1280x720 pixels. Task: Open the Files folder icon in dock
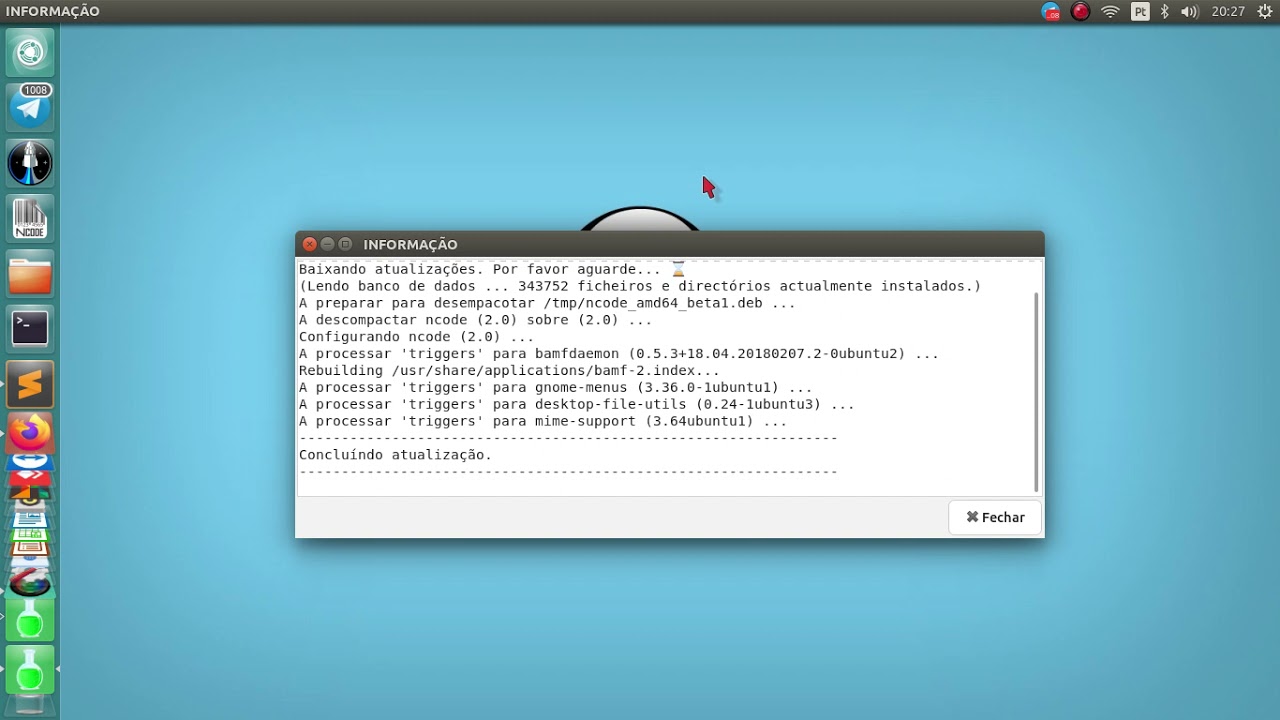coord(30,273)
